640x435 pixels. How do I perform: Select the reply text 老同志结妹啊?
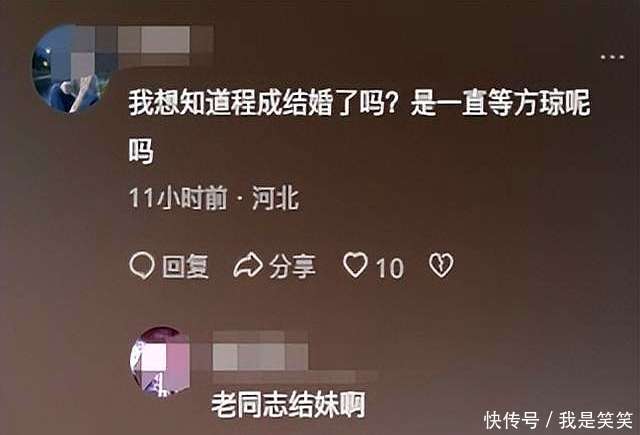tap(288, 404)
